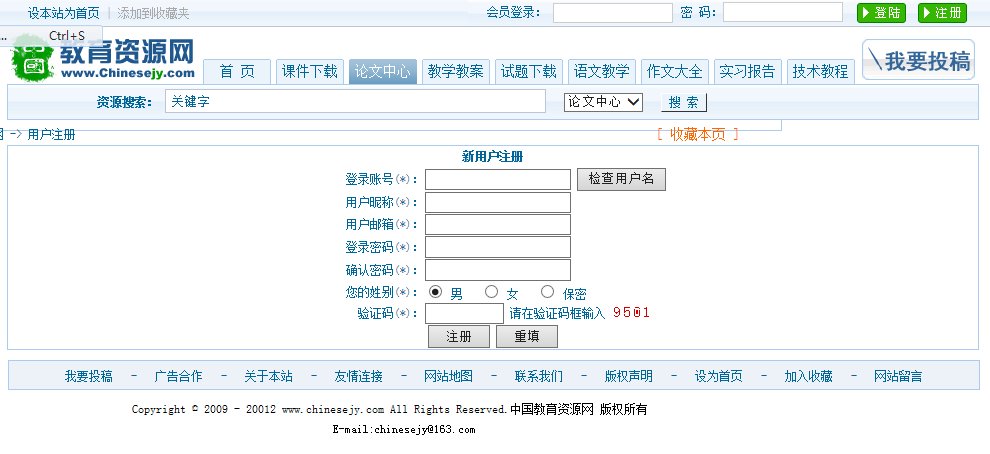Image resolution: width=990 pixels, height=454 pixels.
Task: Click footer link 加入收藏
Action: tap(808, 376)
